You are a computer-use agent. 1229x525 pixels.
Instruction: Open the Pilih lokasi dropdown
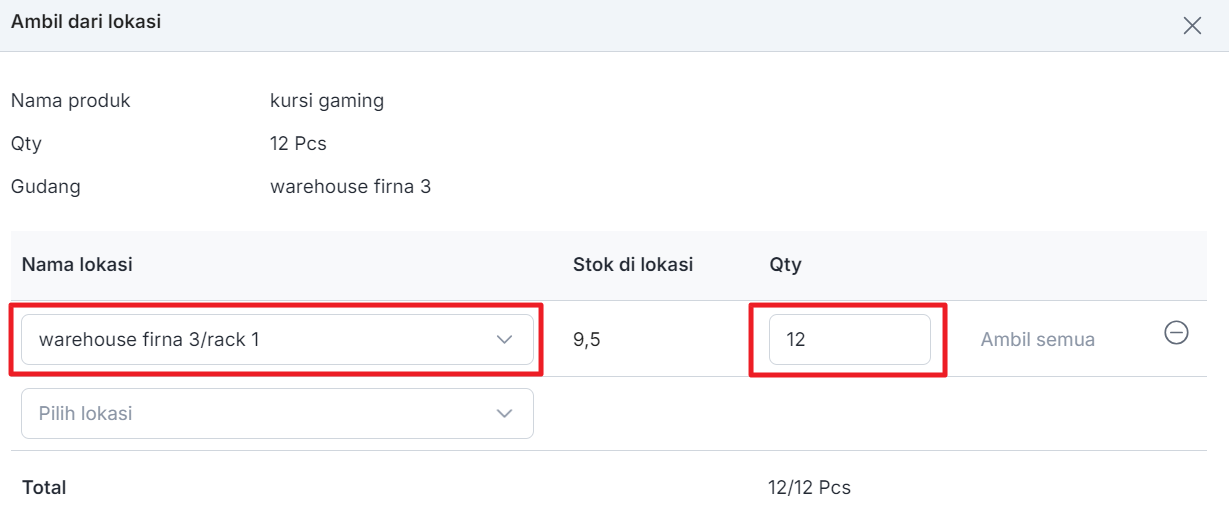pyautogui.click(x=277, y=414)
